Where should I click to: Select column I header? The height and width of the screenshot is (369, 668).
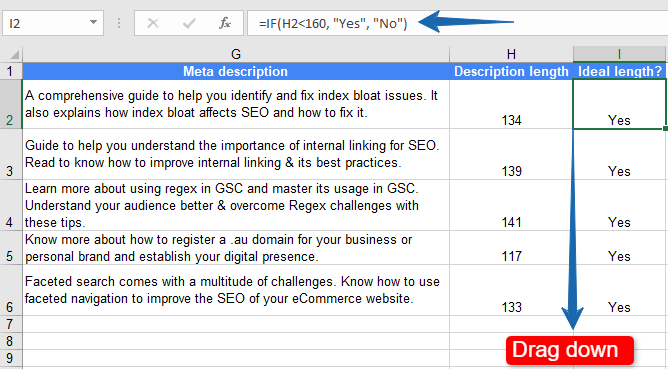click(619, 54)
